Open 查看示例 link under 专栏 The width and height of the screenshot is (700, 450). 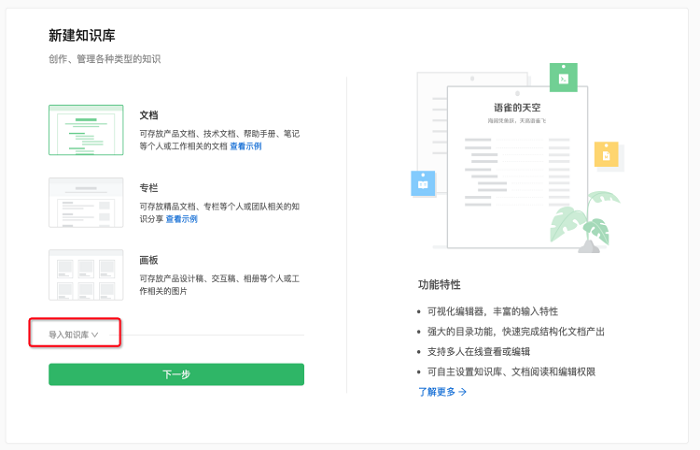pyautogui.click(x=181, y=219)
